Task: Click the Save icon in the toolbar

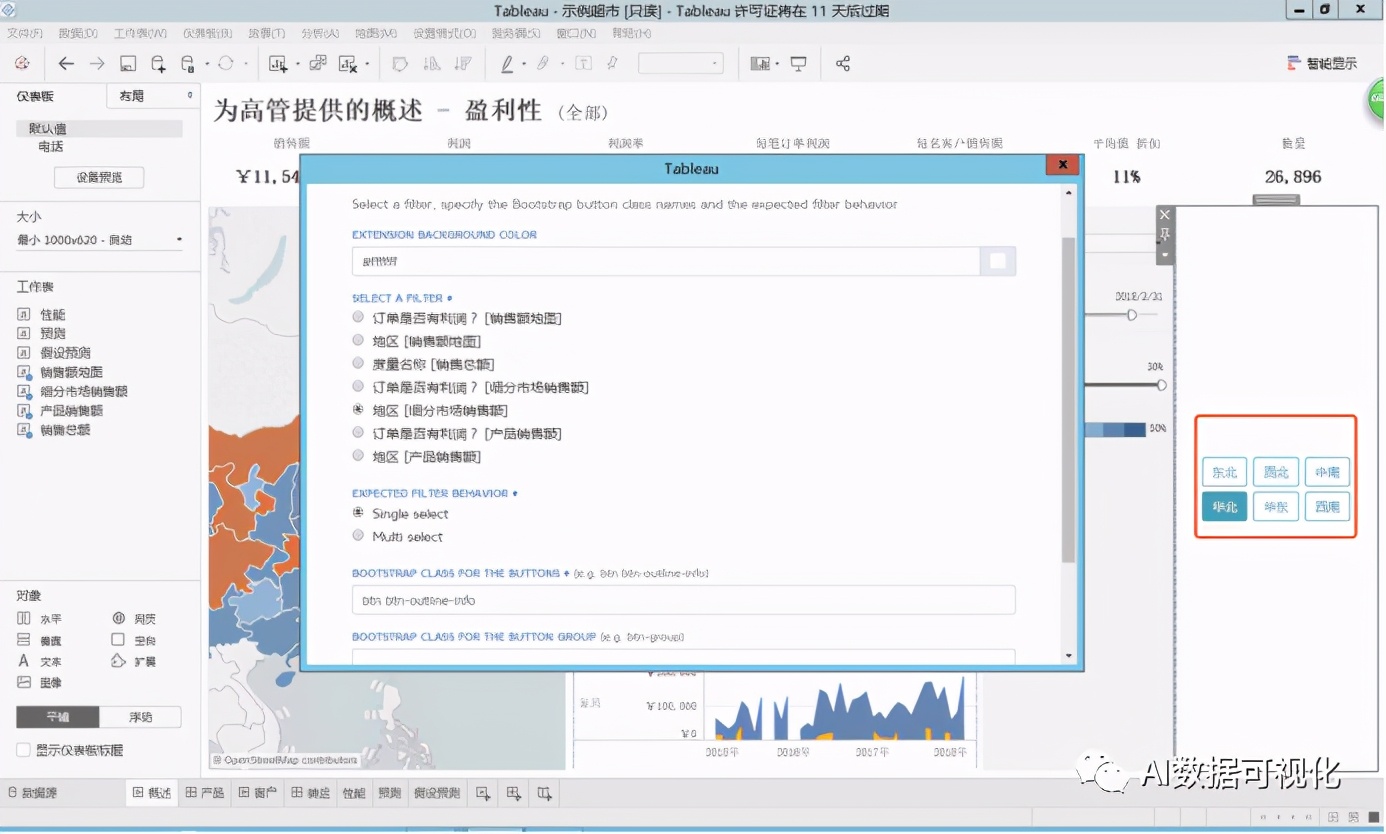Action: pyautogui.click(x=128, y=62)
